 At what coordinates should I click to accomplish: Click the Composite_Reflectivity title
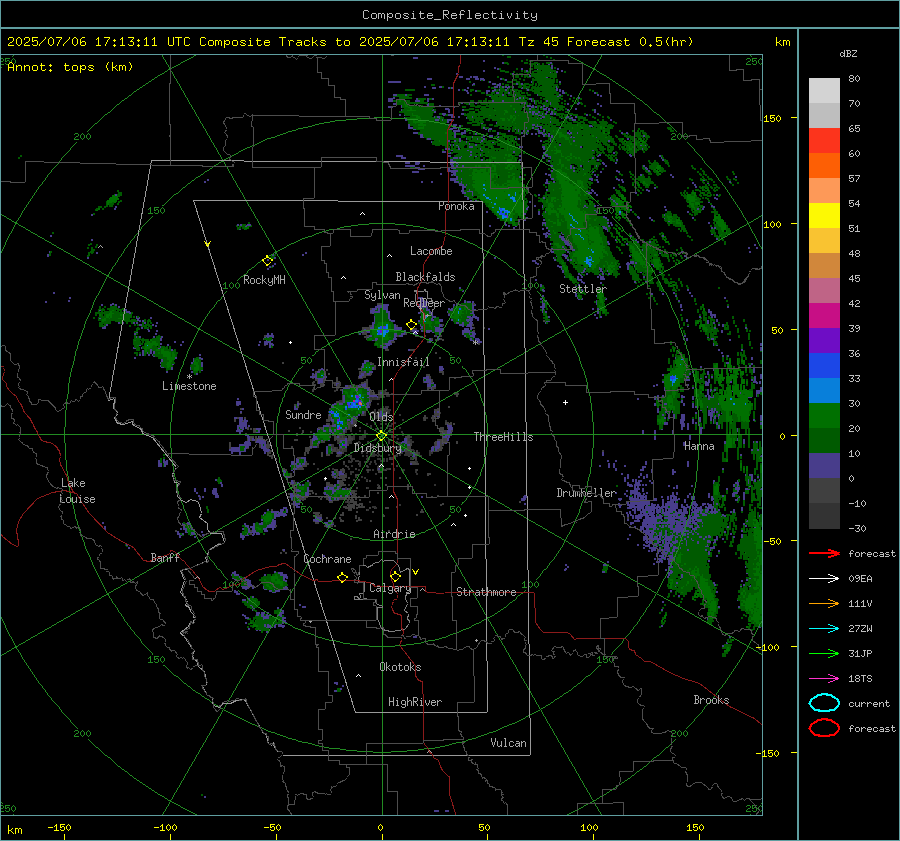pyautogui.click(x=449, y=15)
